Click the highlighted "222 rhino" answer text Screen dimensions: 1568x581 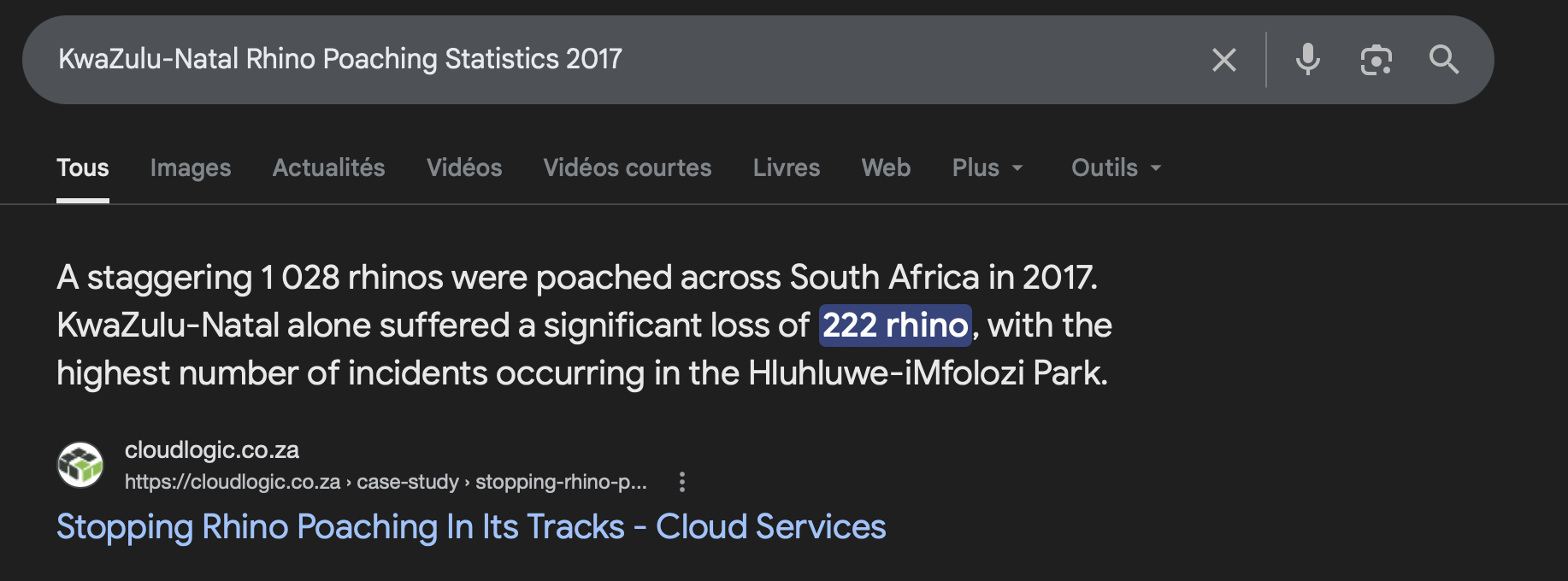click(895, 326)
